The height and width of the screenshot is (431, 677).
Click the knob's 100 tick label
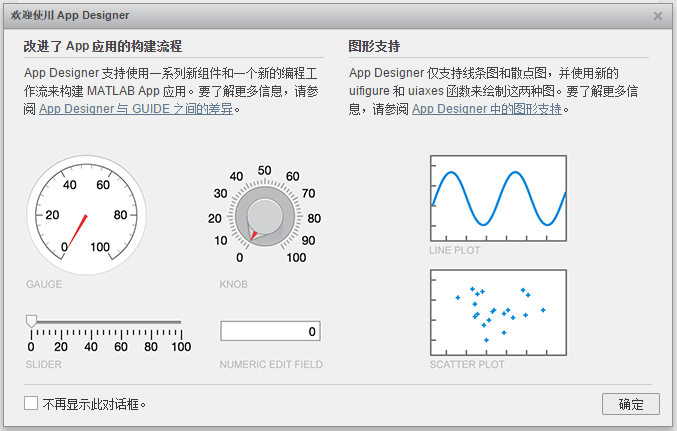click(x=296, y=258)
